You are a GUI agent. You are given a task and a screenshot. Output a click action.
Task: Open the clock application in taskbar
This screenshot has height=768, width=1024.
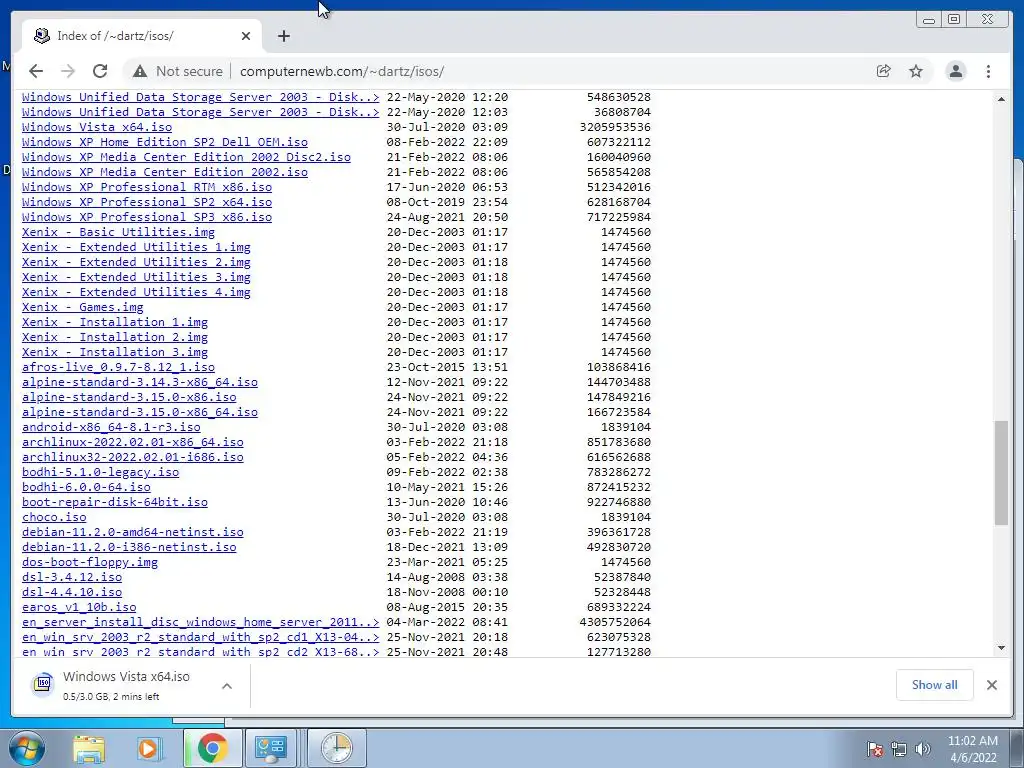(x=337, y=748)
